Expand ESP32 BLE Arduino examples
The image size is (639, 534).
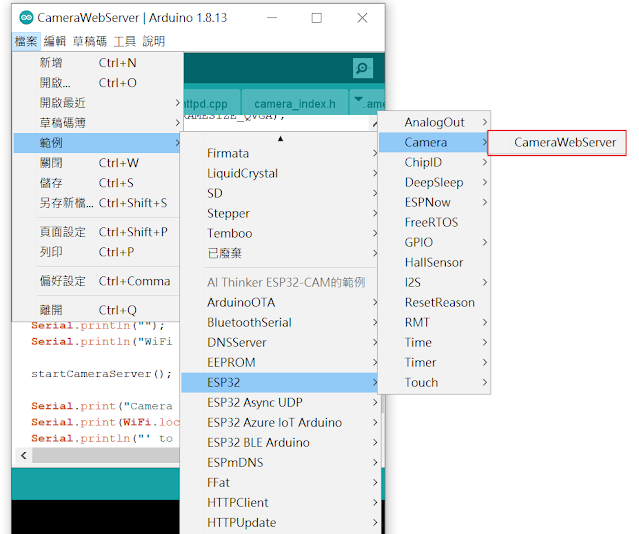click(280, 442)
